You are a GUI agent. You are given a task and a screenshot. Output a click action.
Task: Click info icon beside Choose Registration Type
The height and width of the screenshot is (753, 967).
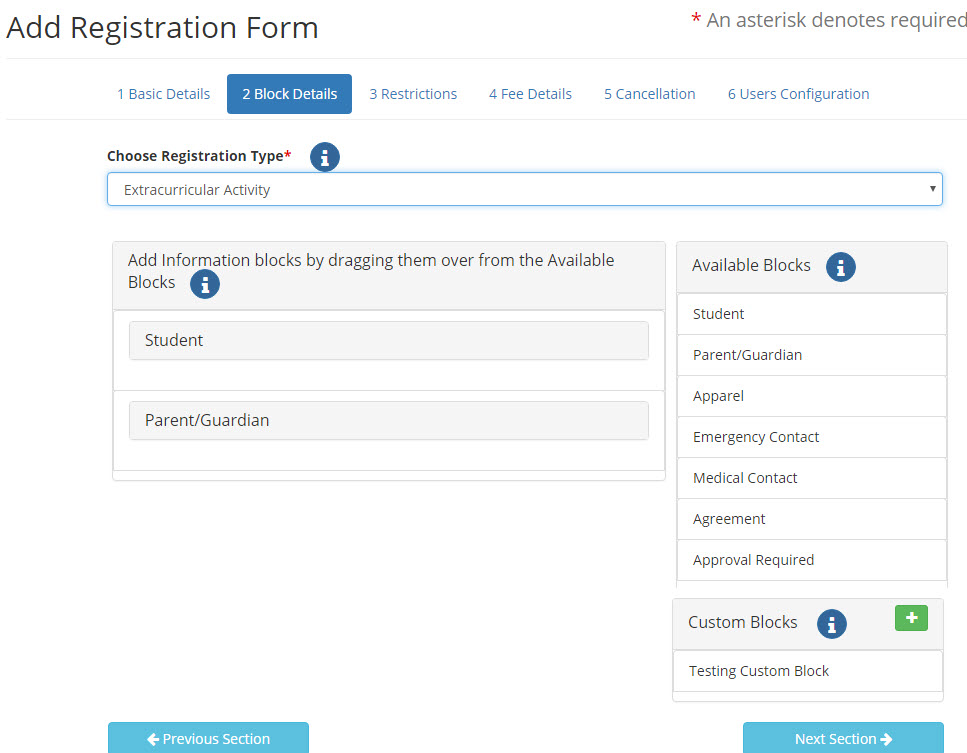pyautogui.click(x=324, y=157)
